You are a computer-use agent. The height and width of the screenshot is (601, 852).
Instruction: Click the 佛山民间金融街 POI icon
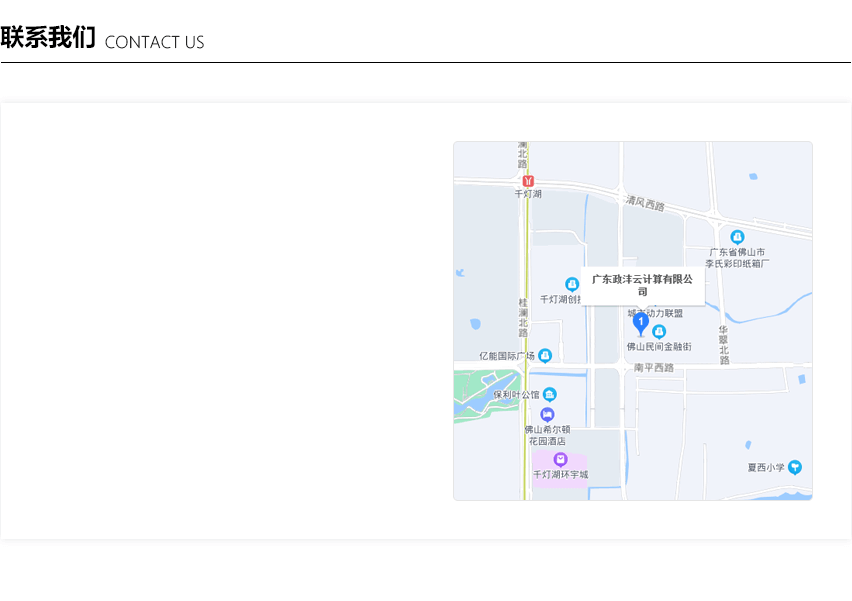coord(659,331)
